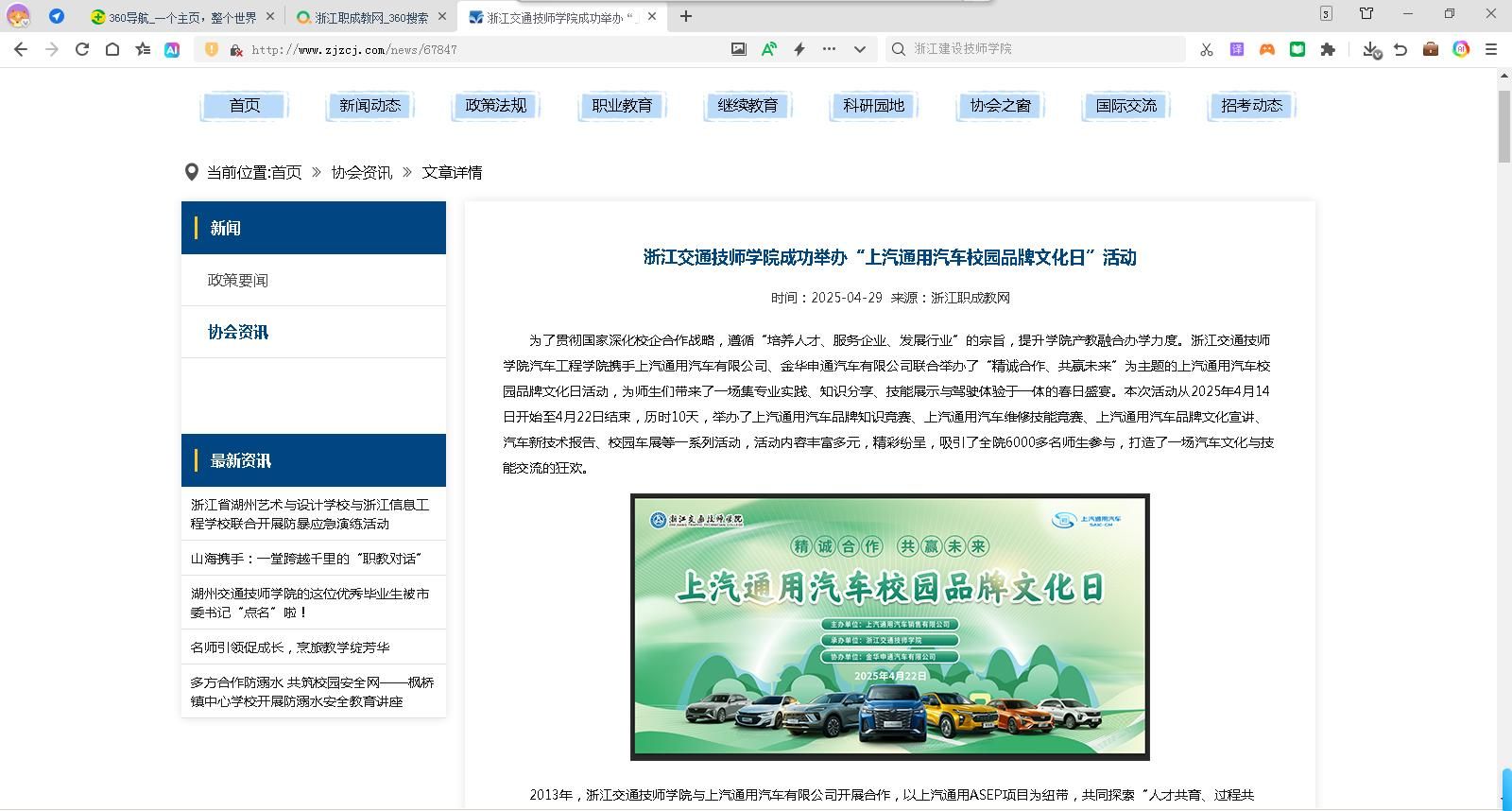Viewport: 1512px width, 811px height.
Task: Open the picture viewer icon in address bar
Action: (739, 49)
